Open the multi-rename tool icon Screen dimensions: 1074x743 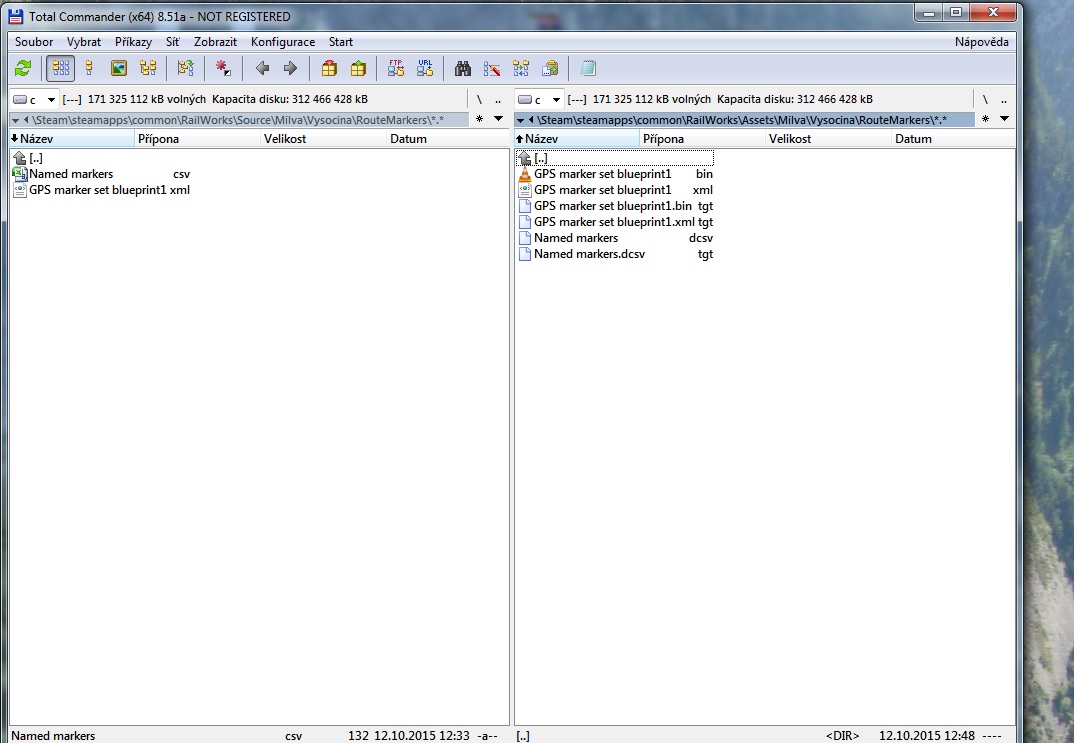(492, 68)
